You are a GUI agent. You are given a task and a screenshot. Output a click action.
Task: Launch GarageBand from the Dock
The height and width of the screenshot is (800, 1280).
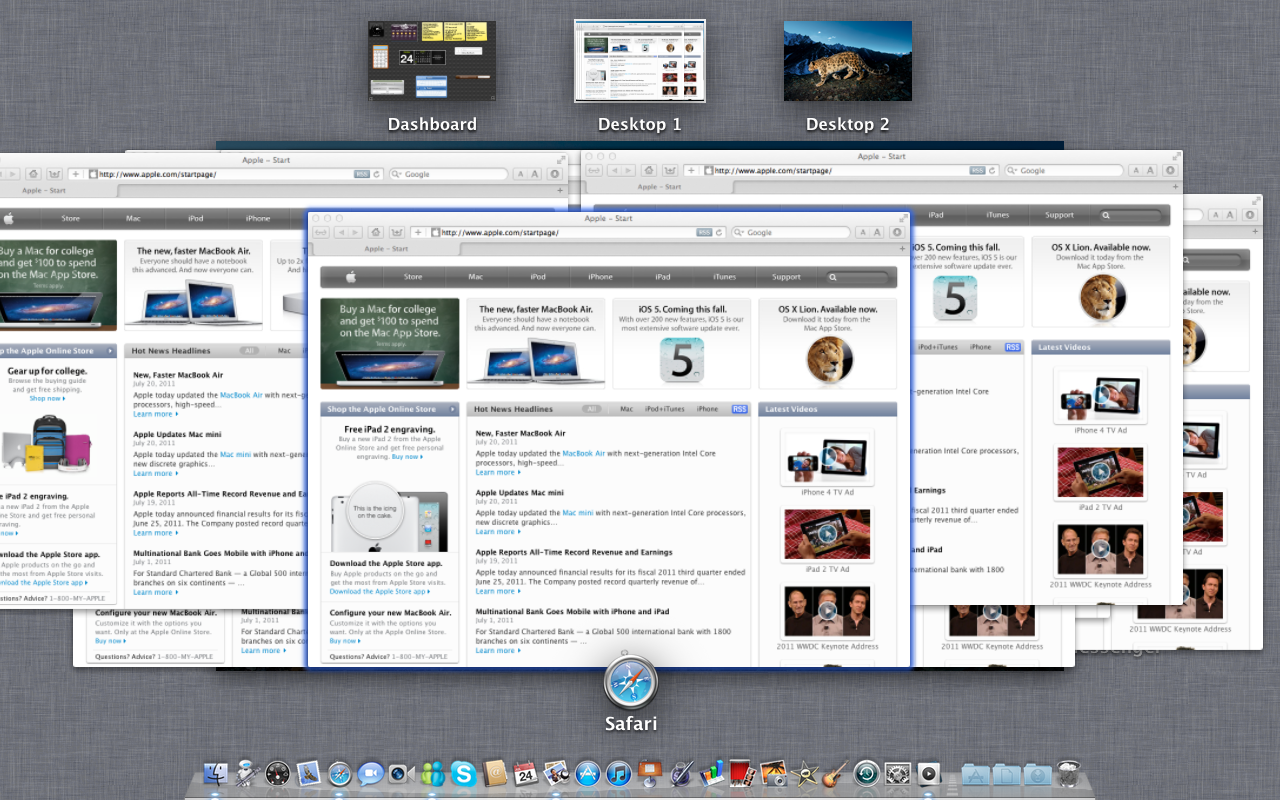coord(836,773)
